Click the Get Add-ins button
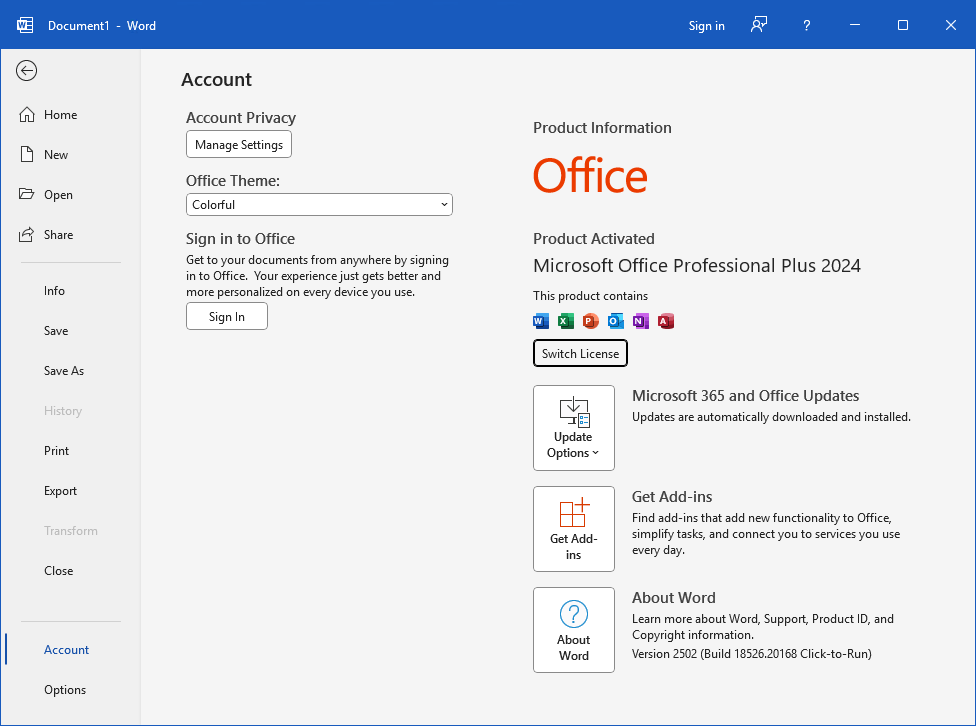This screenshot has height=726, width=976. click(574, 529)
